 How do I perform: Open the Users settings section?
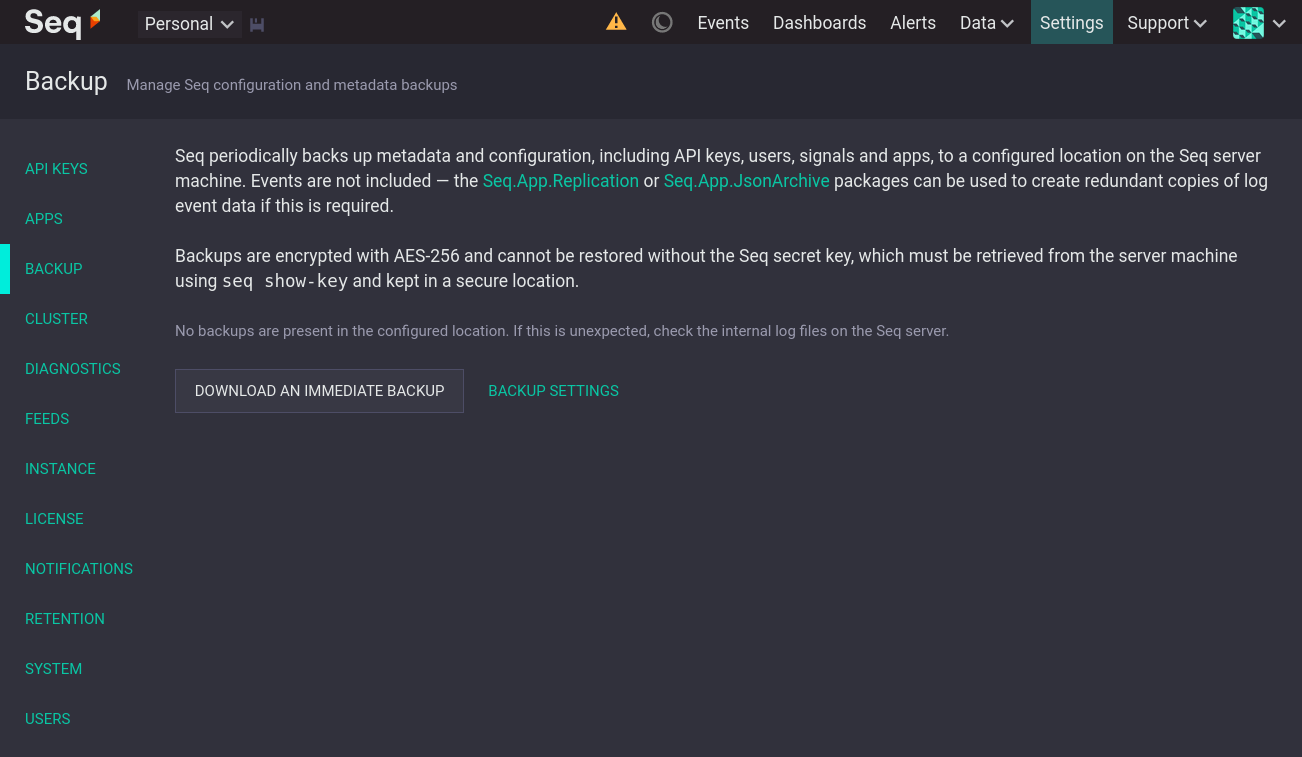click(48, 719)
